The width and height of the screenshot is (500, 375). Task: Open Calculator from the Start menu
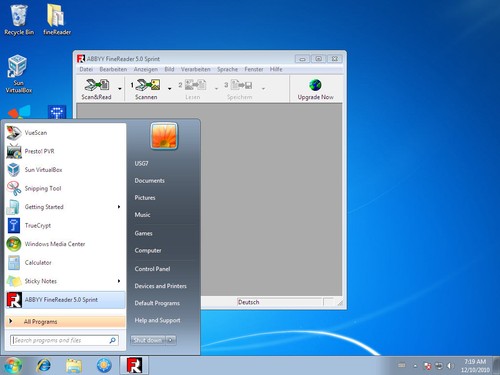[x=65, y=263]
